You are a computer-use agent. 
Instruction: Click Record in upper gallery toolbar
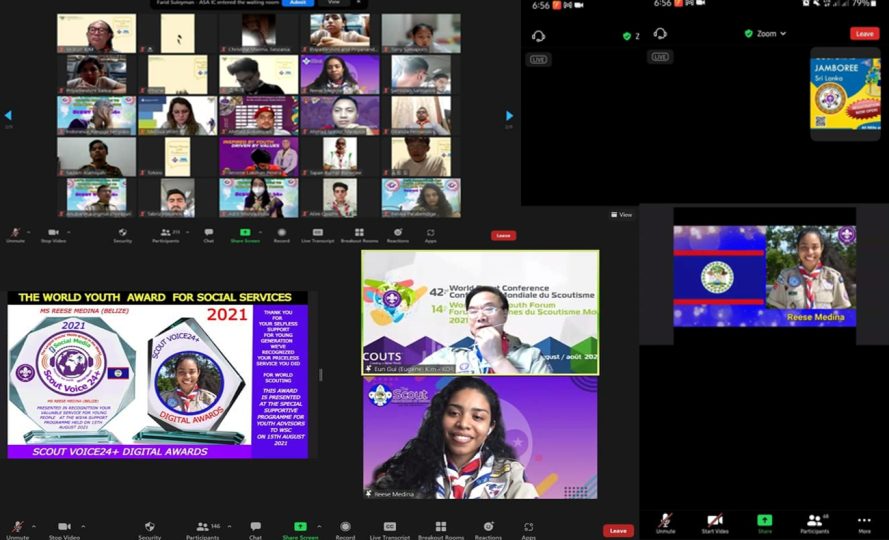282,235
